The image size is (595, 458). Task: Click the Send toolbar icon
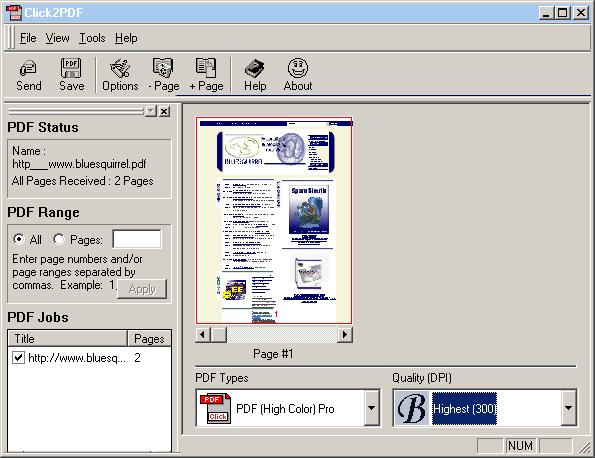[x=28, y=75]
